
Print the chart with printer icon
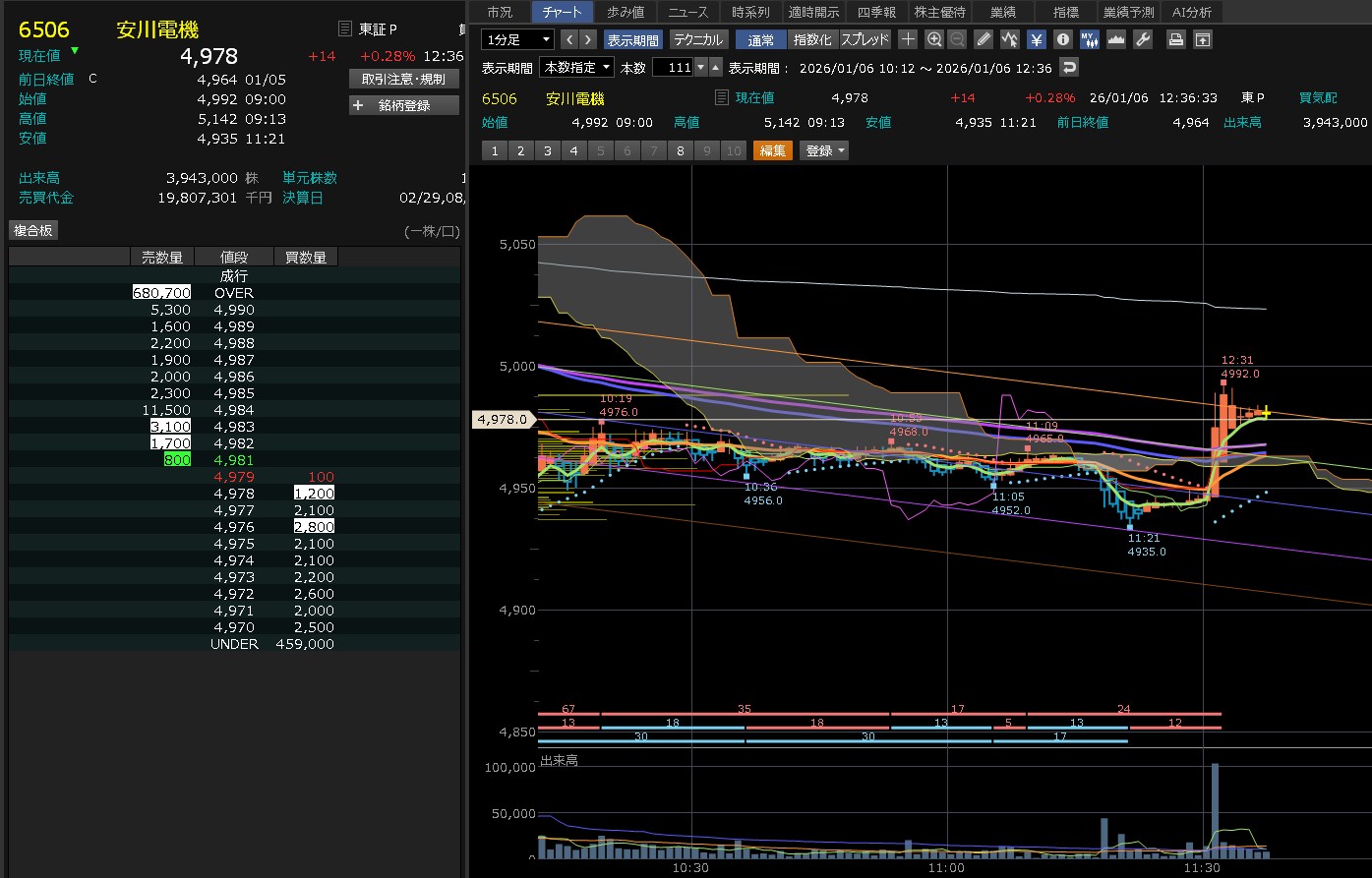(x=1175, y=39)
